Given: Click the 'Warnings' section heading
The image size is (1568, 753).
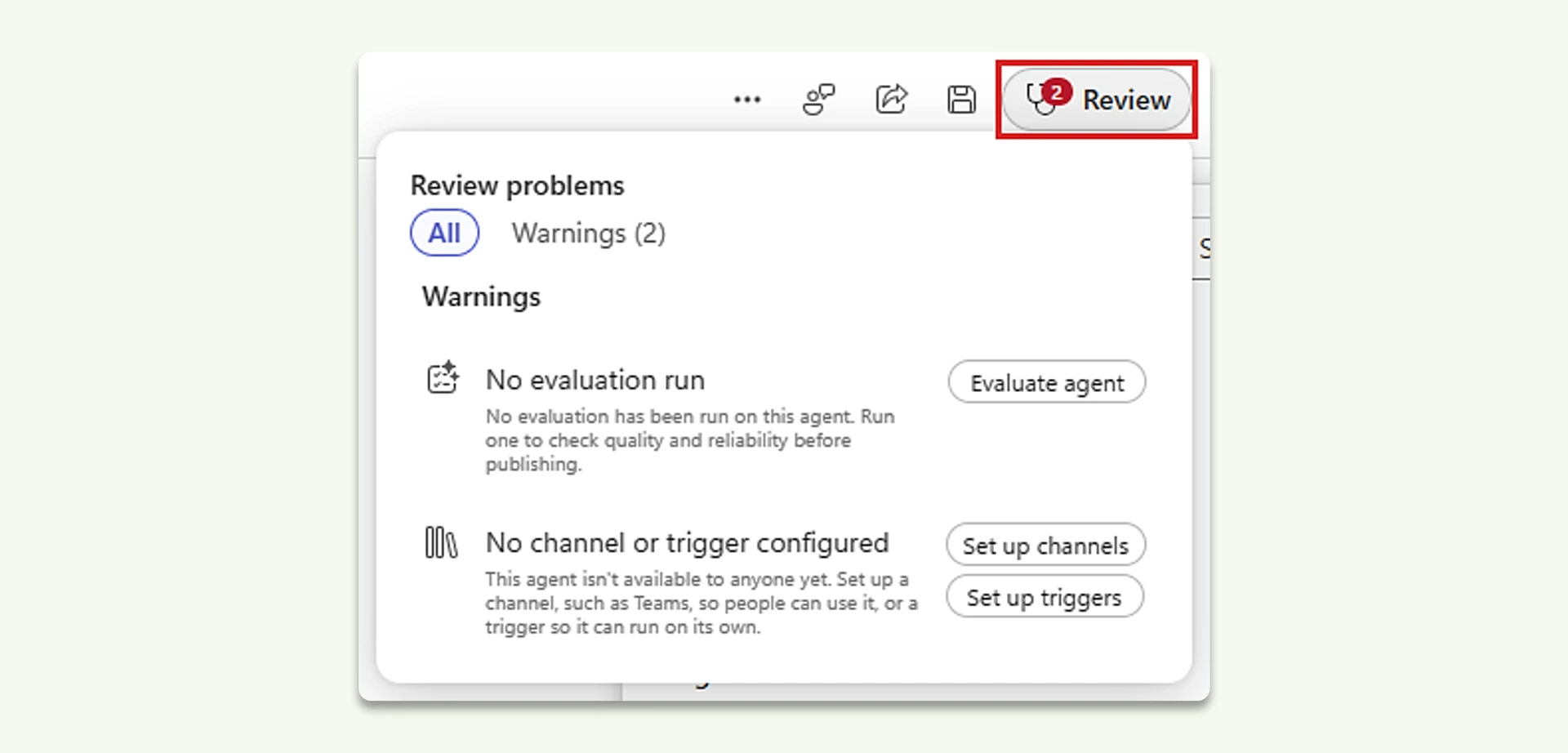Looking at the screenshot, I should click(481, 296).
